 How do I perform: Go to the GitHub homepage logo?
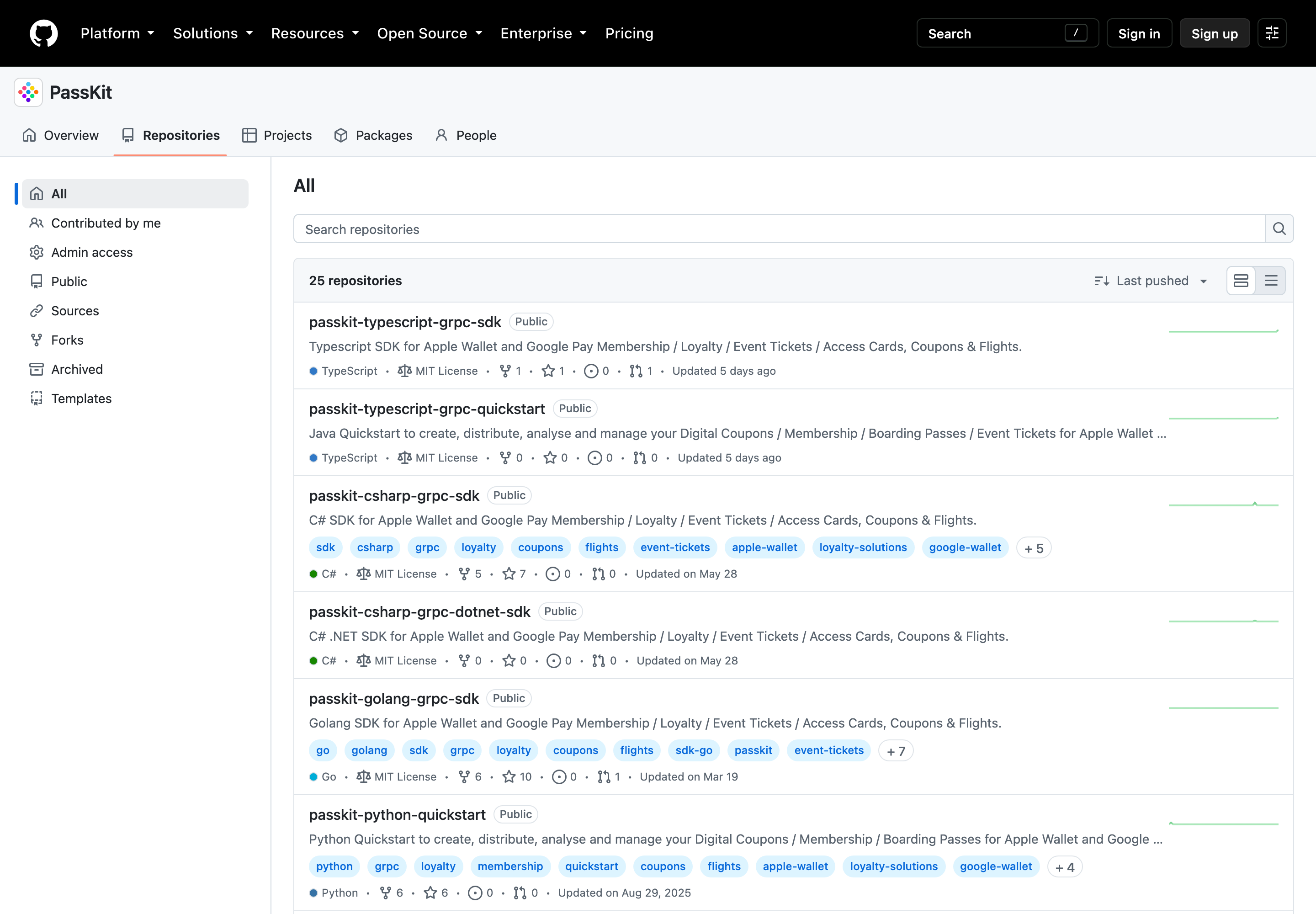click(43, 33)
